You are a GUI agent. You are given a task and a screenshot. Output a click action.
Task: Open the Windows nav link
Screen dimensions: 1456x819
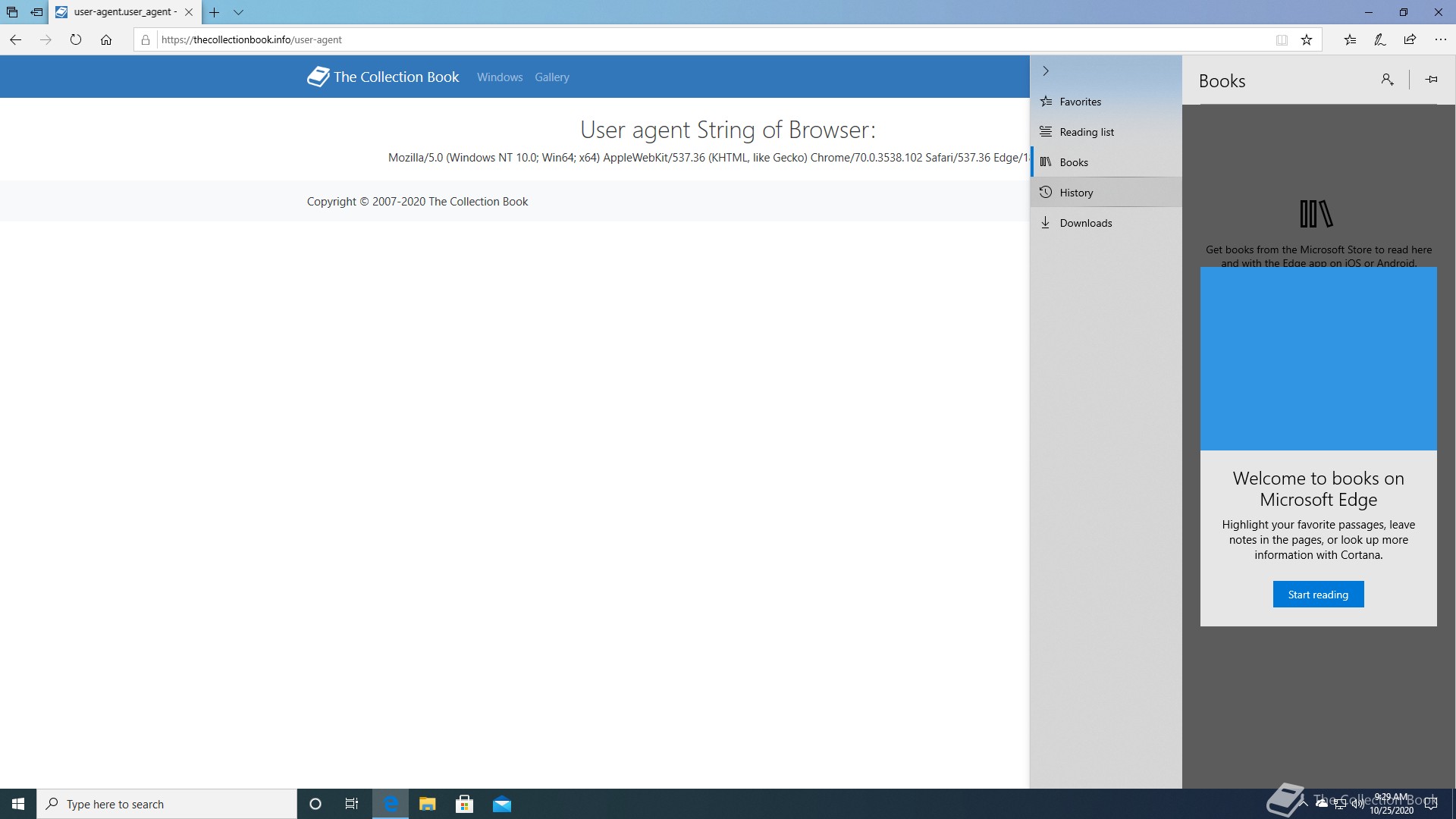pyautogui.click(x=500, y=77)
